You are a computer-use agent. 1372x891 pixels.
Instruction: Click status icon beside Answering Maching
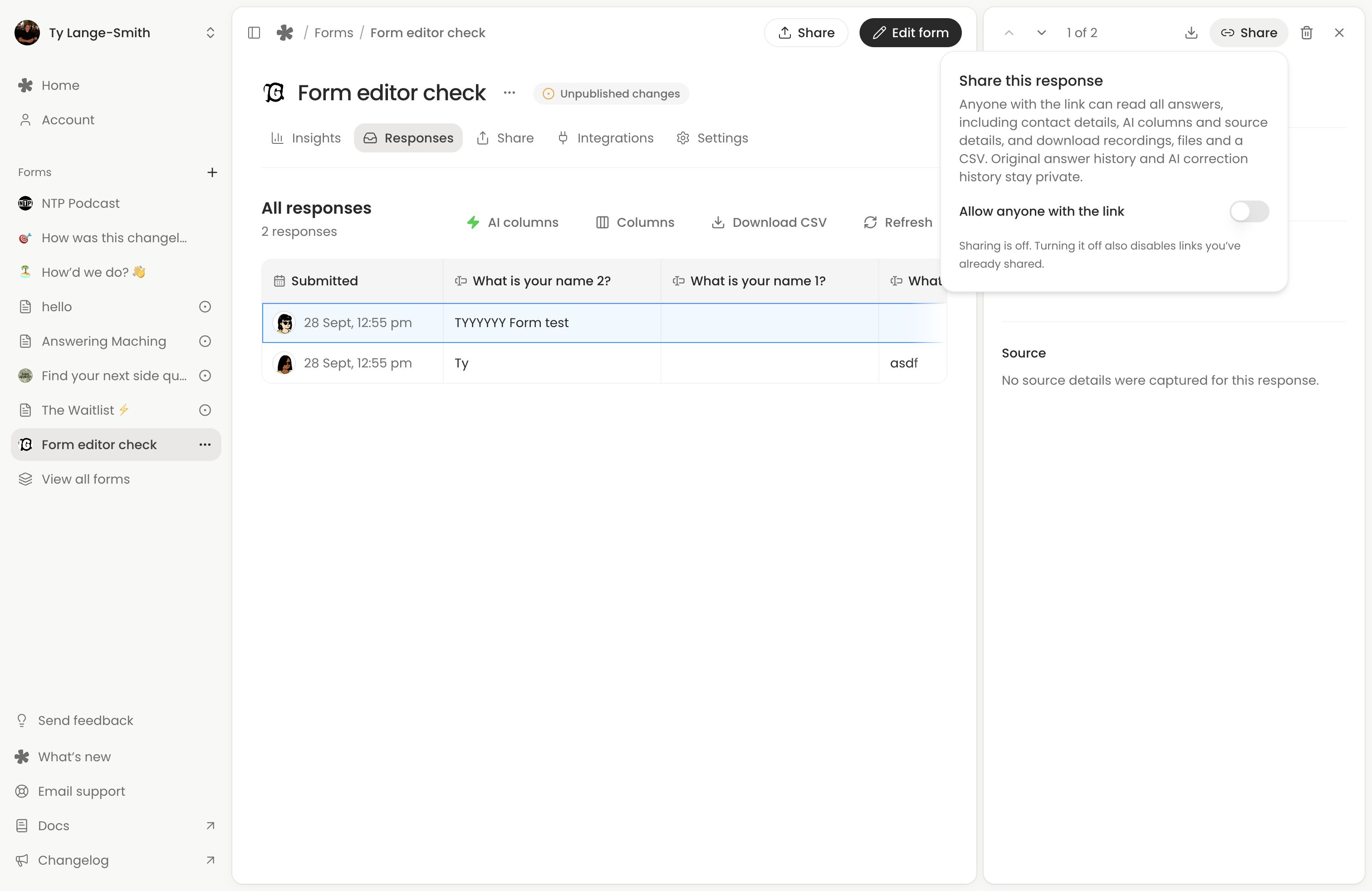point(205,341)
